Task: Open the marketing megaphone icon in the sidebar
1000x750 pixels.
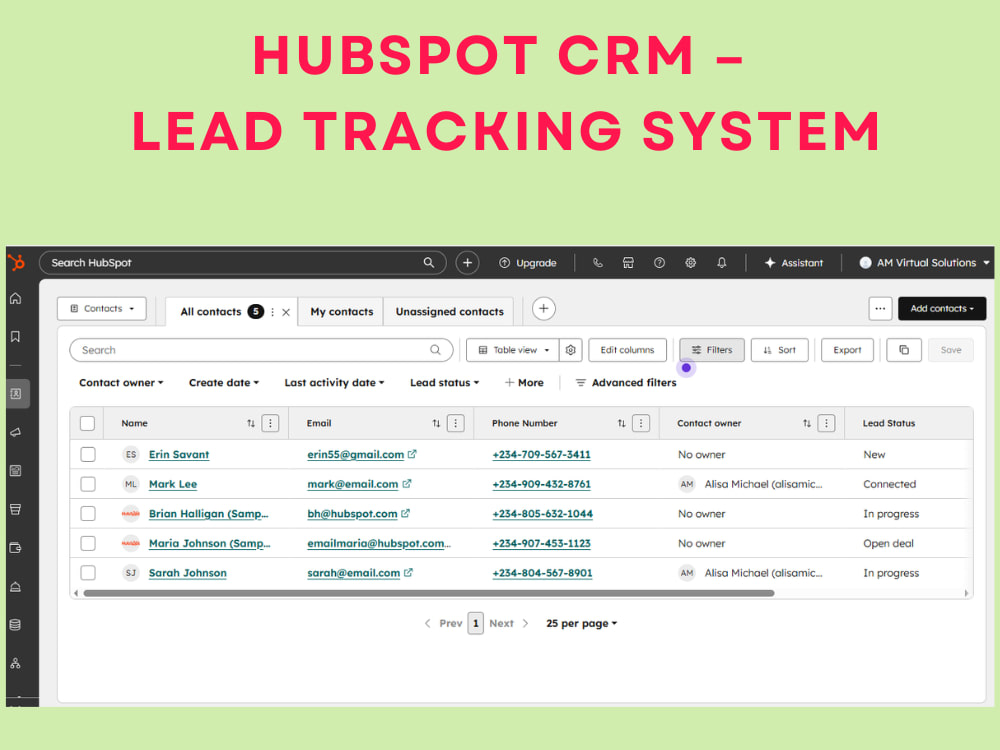Action: [16, 432]
